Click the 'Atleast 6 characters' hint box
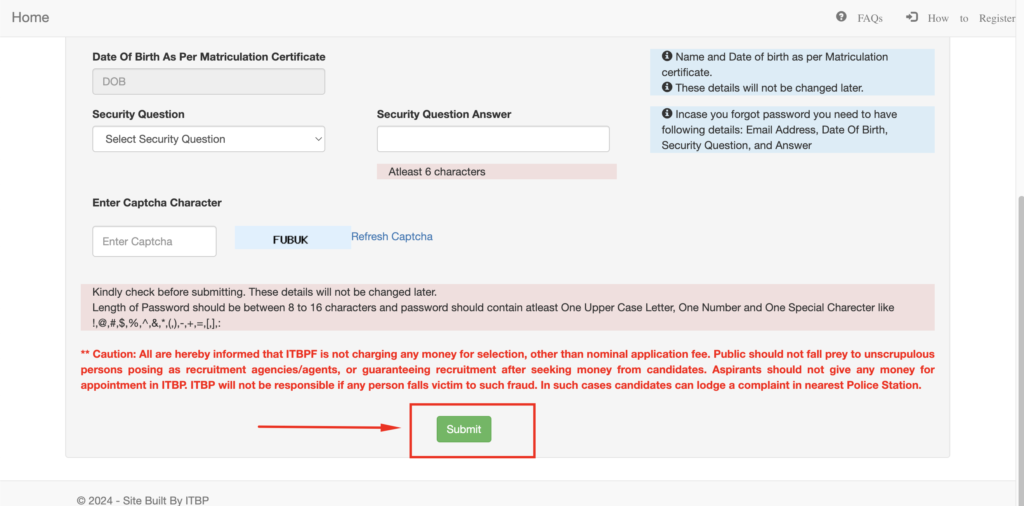The width and height of the screenshot is (1024, 506). click(496, 172)
